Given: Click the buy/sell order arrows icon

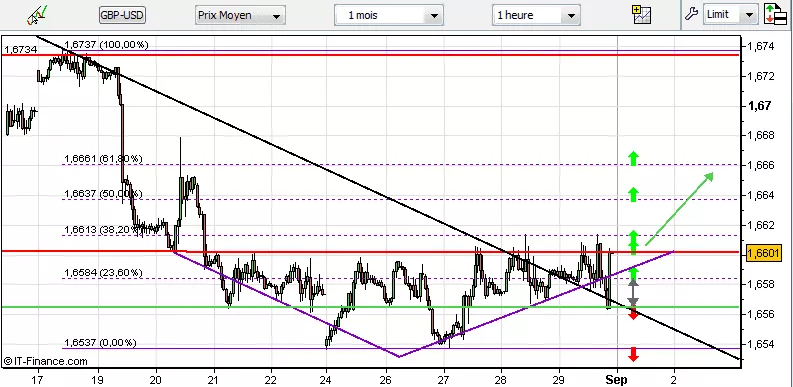Looking at the screenshot, I should pos(775,14).
